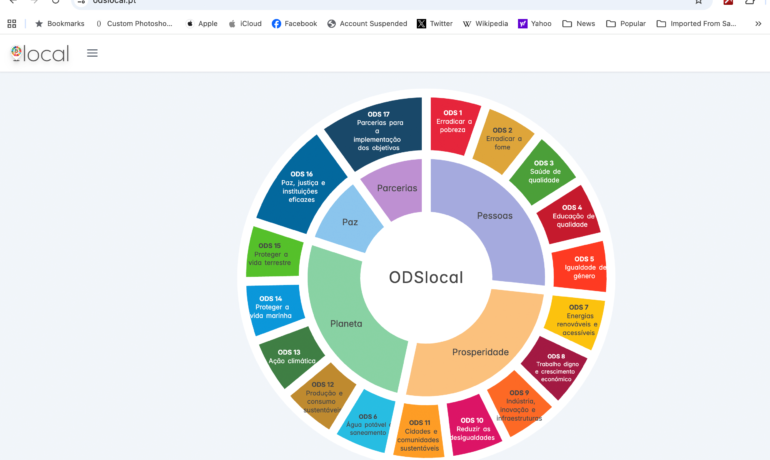770x460 pixels.
Task: Expand the Popular bookmarks folder
Action: point(625,23)
